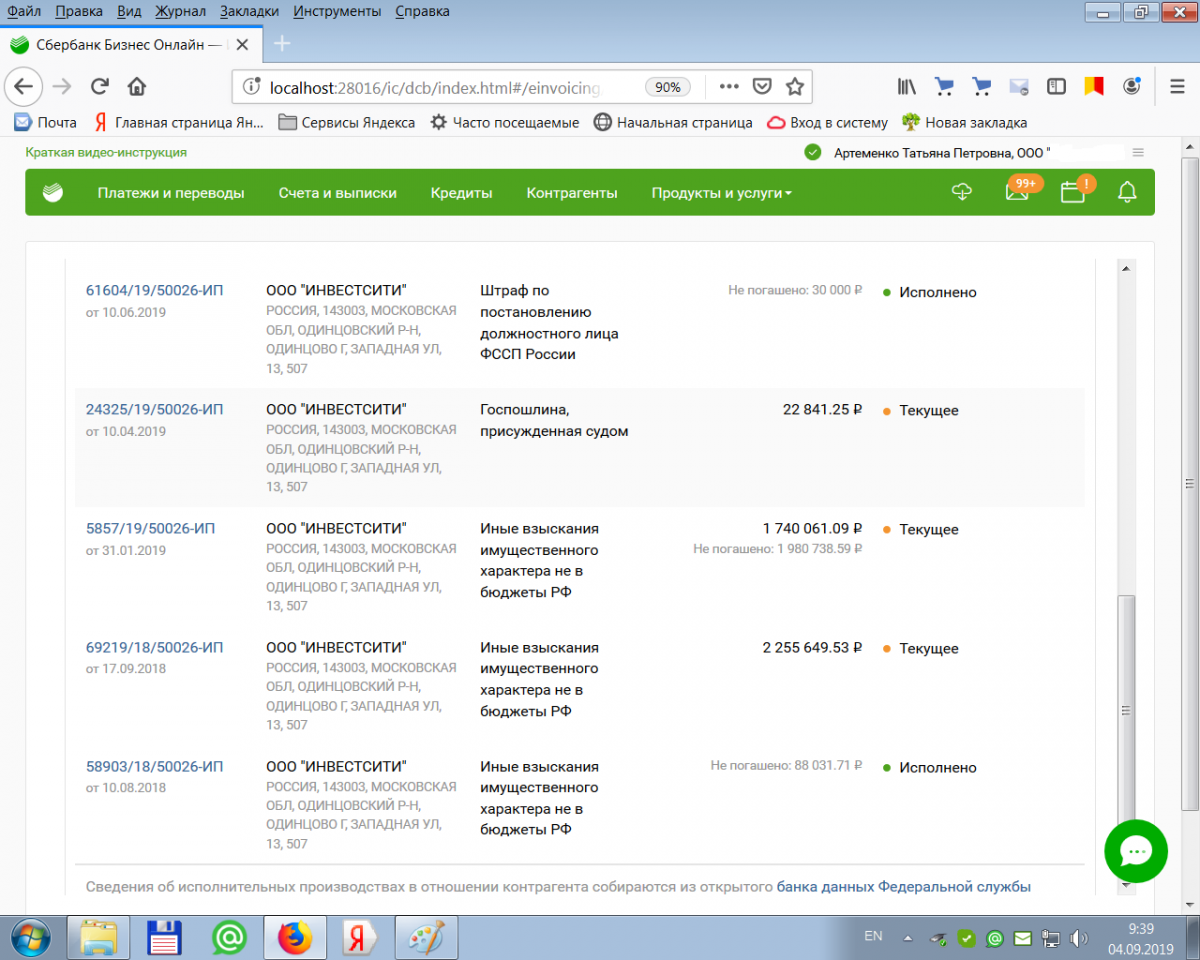
Task: Open the green chat bubble button
Action: click(1136, 852)
